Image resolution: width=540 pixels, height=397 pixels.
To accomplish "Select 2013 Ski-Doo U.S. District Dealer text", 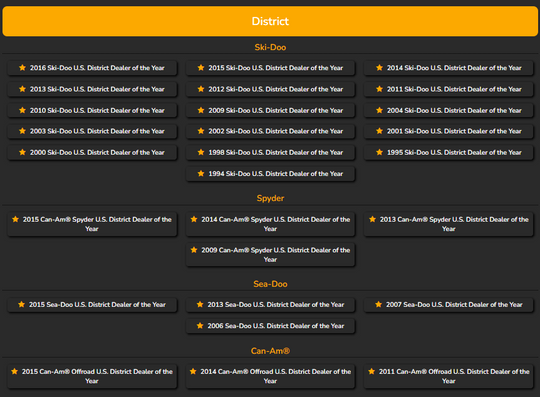I will click(x=97, y=89).
